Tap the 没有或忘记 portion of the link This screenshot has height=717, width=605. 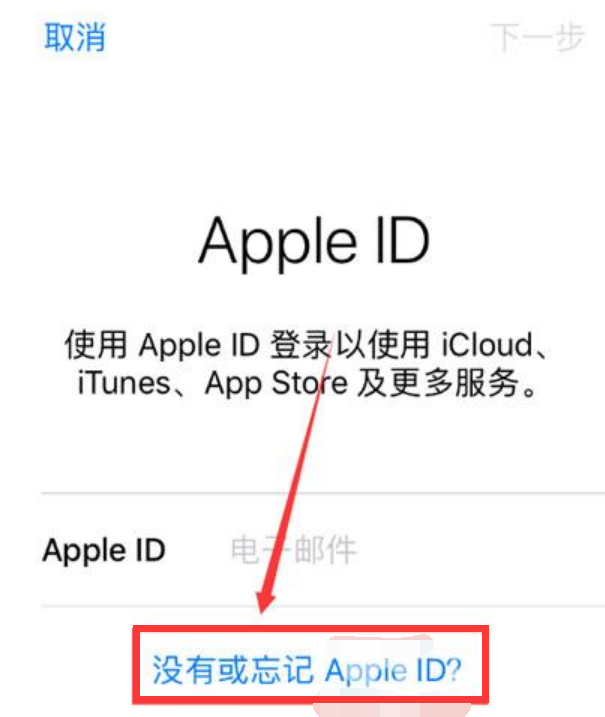point(232,670)
